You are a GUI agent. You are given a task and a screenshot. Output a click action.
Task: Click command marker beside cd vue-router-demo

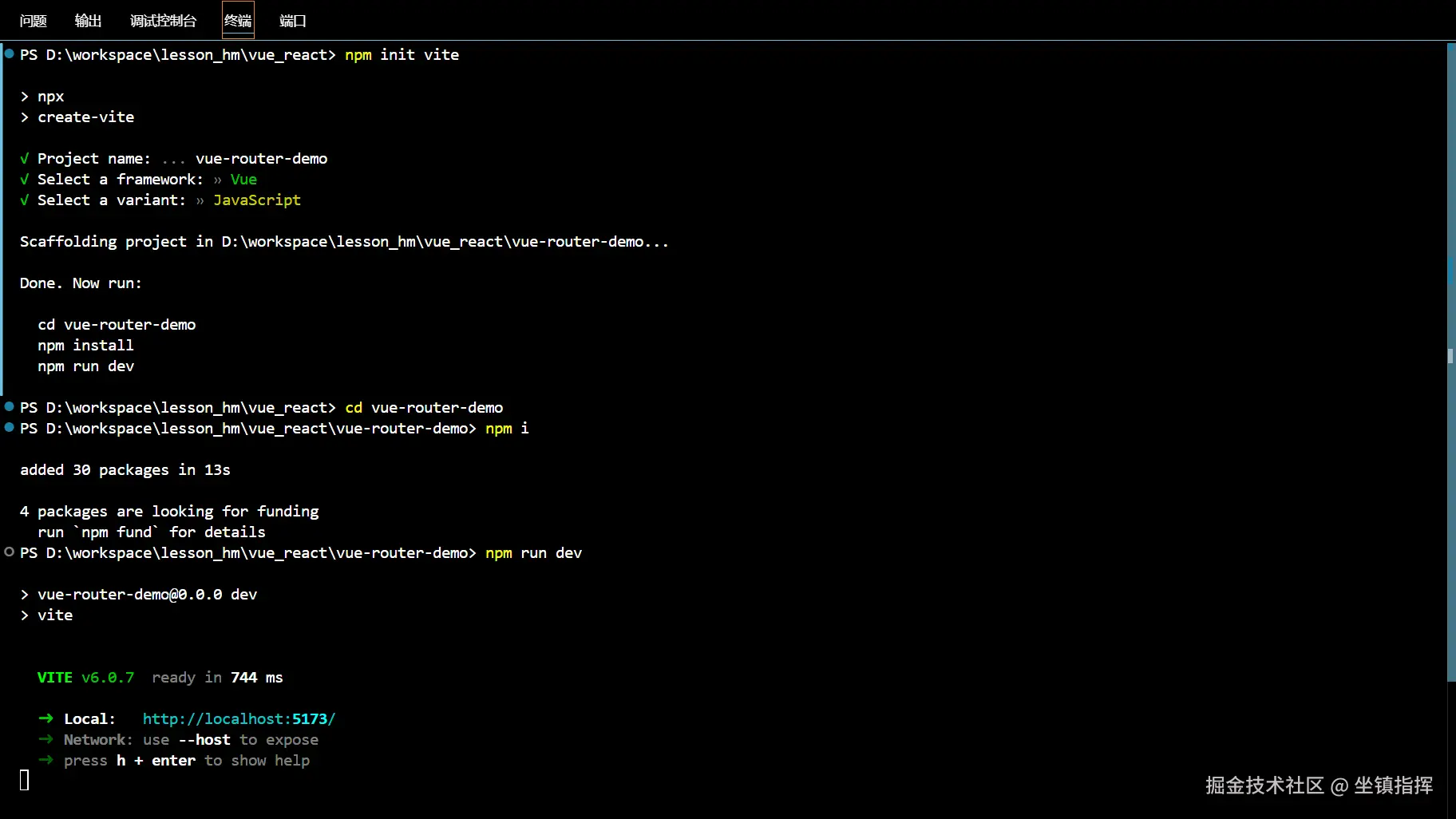[10, 407]
